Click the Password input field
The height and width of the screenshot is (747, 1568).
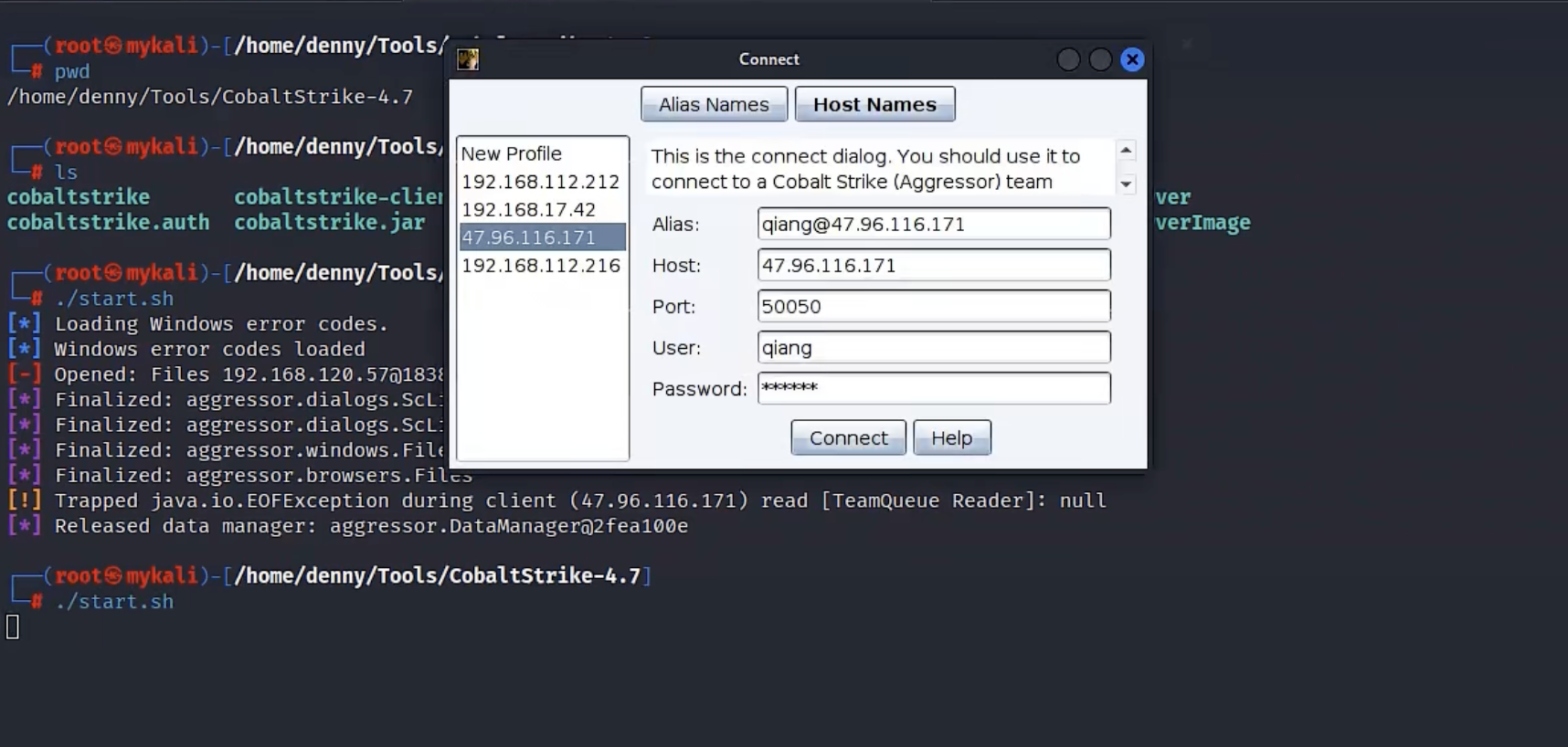pos(934,388)
